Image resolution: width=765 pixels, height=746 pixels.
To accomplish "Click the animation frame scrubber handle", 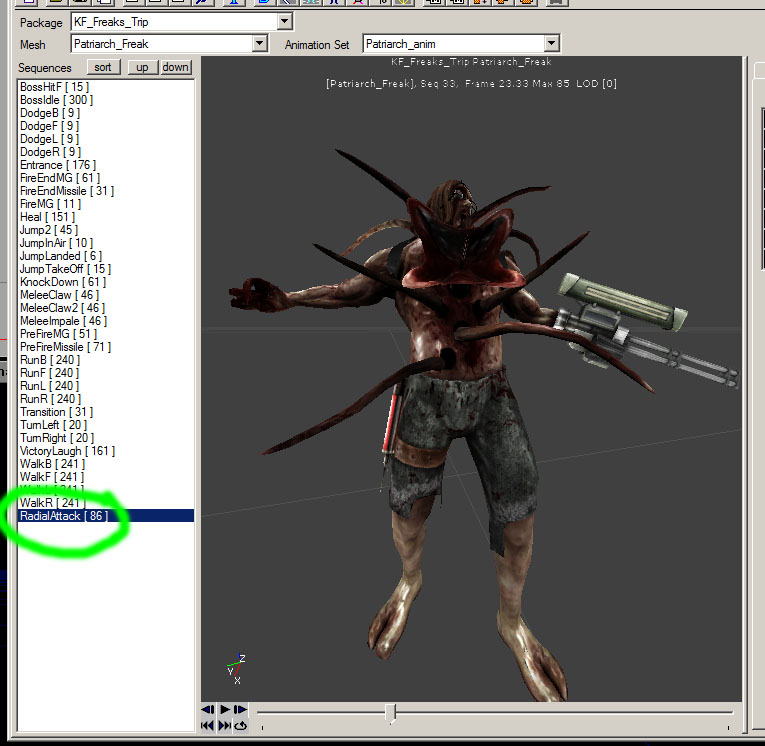I will click(390, 713).
